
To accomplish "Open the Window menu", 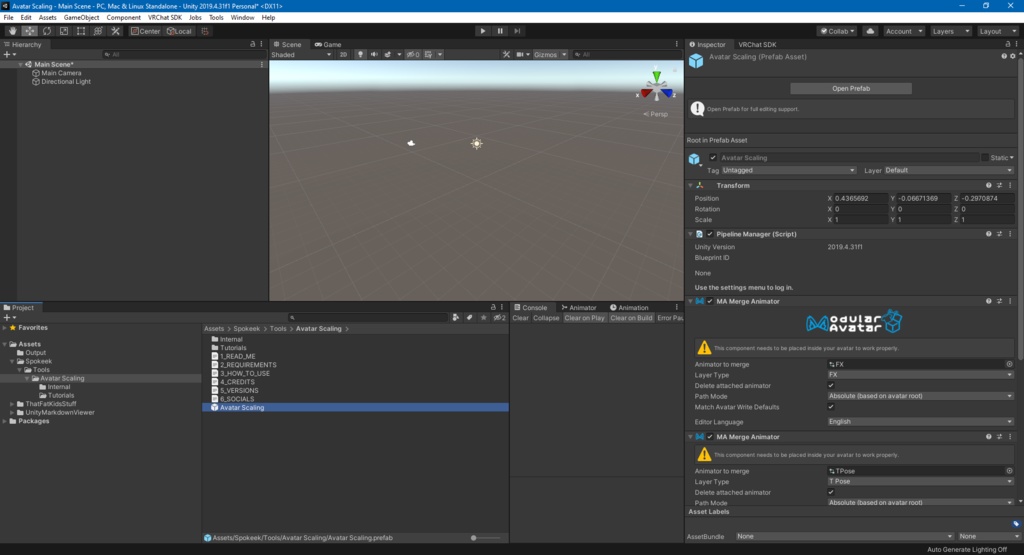I will [242, 18].
